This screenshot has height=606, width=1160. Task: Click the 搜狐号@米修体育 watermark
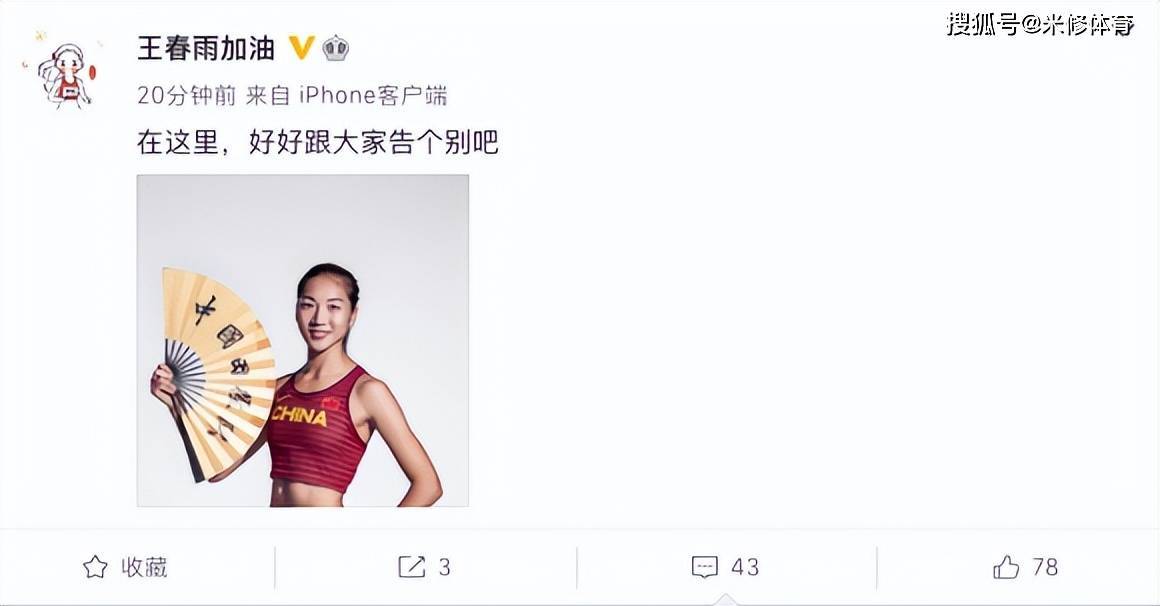(x=1040, y=24)
